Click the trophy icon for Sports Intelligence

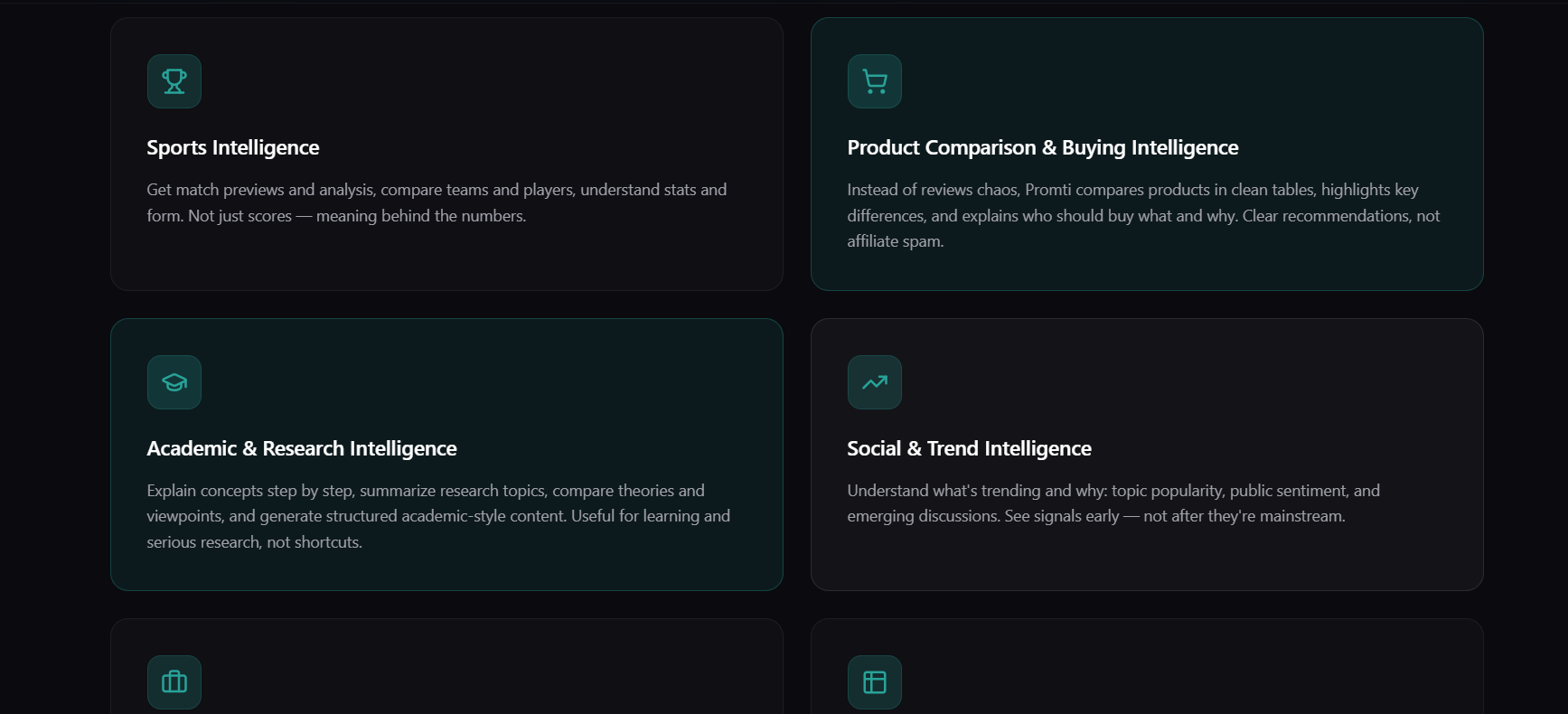174,81
